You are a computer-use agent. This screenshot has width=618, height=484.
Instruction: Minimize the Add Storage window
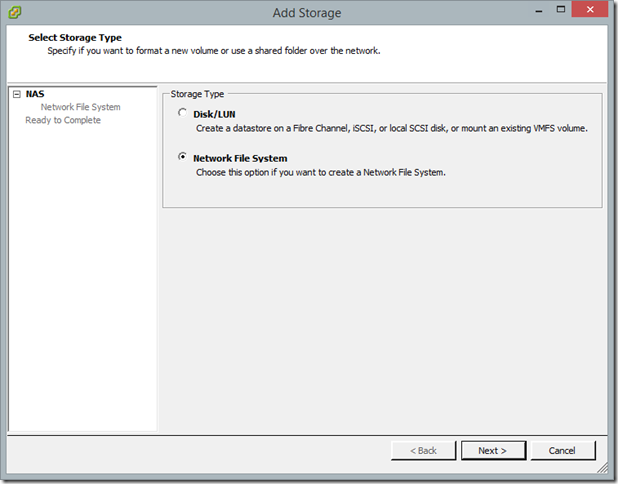539,11
